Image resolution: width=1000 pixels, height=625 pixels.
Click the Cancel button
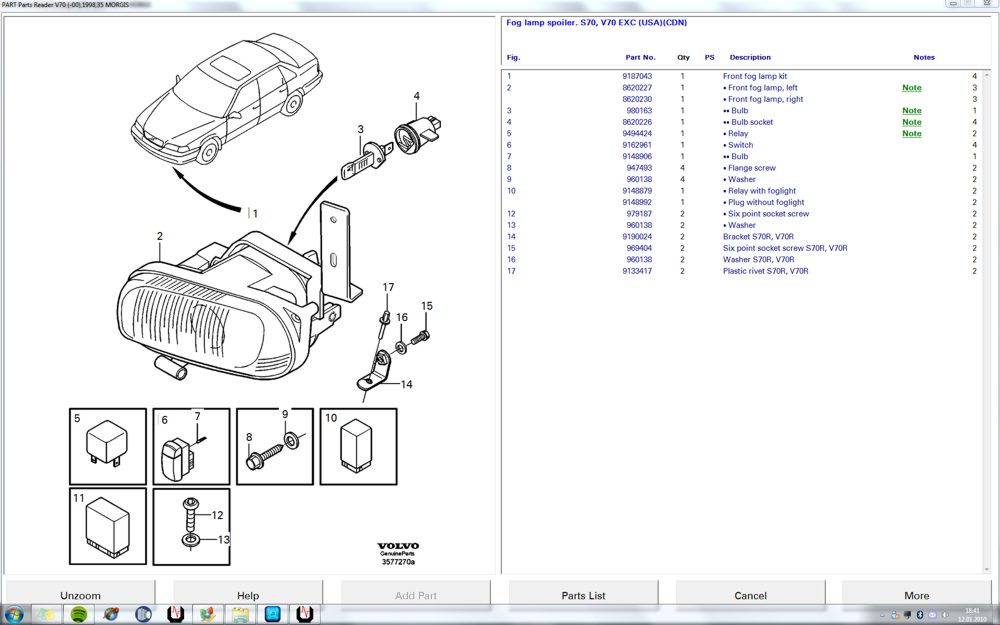click(x=750, y=595)
